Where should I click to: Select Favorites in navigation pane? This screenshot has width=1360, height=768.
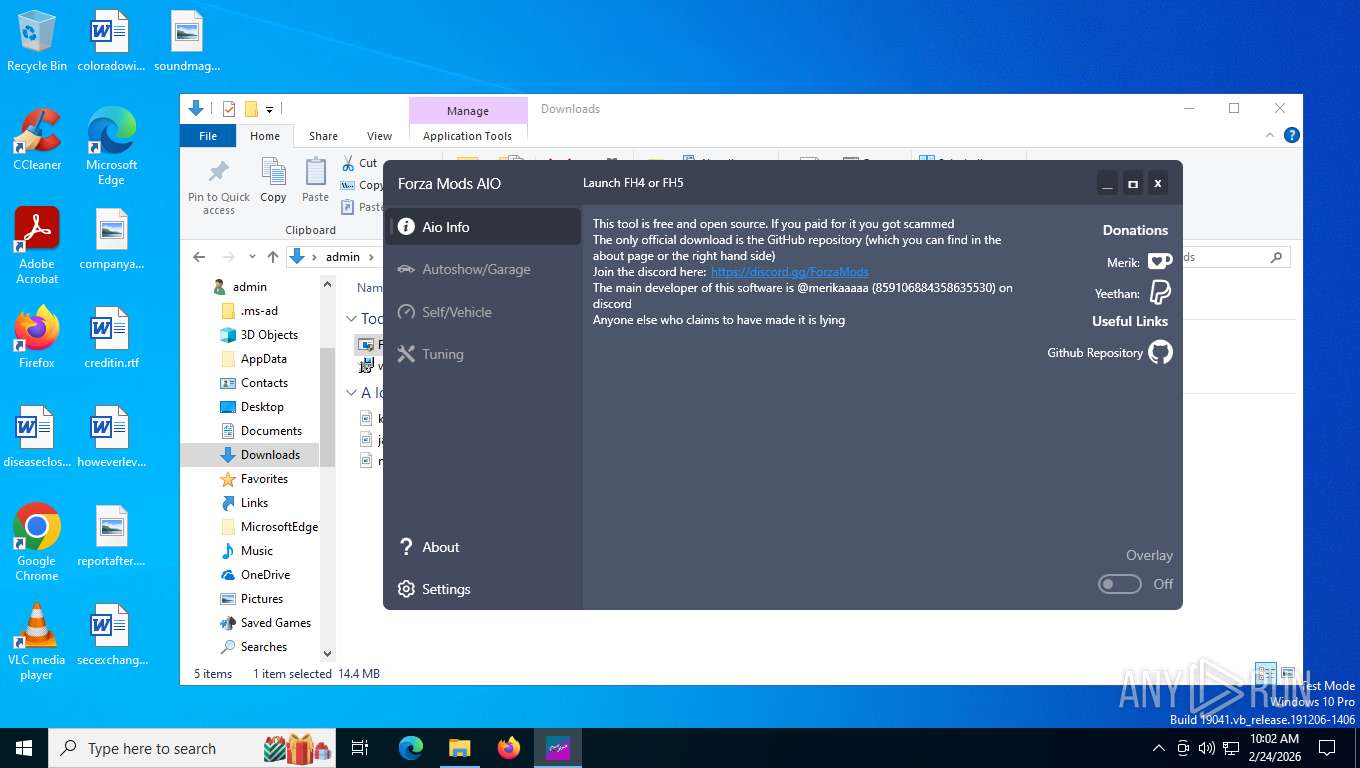click(x=264, y=479)
